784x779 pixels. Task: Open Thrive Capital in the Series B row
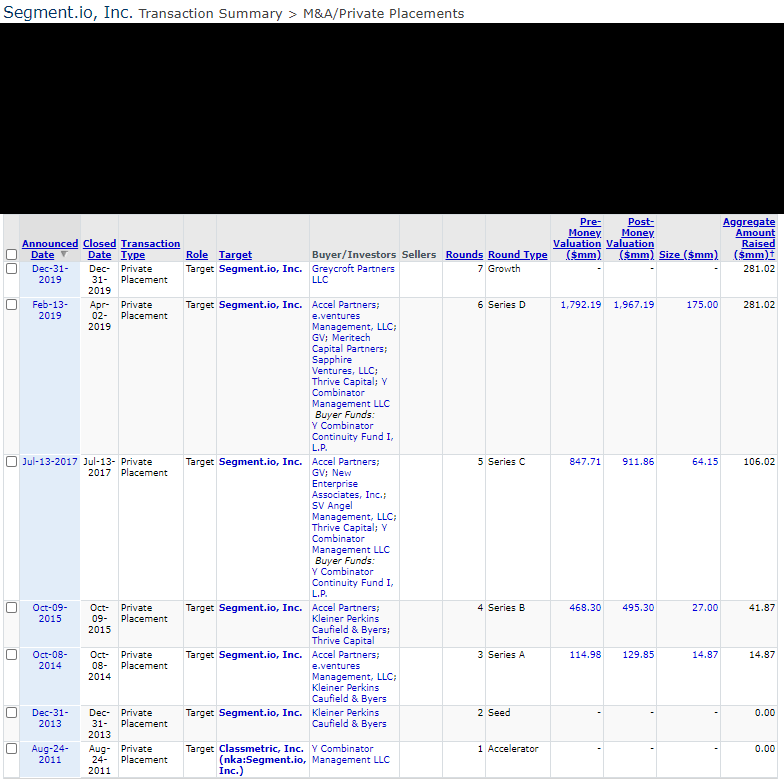(x=343, y=640)
